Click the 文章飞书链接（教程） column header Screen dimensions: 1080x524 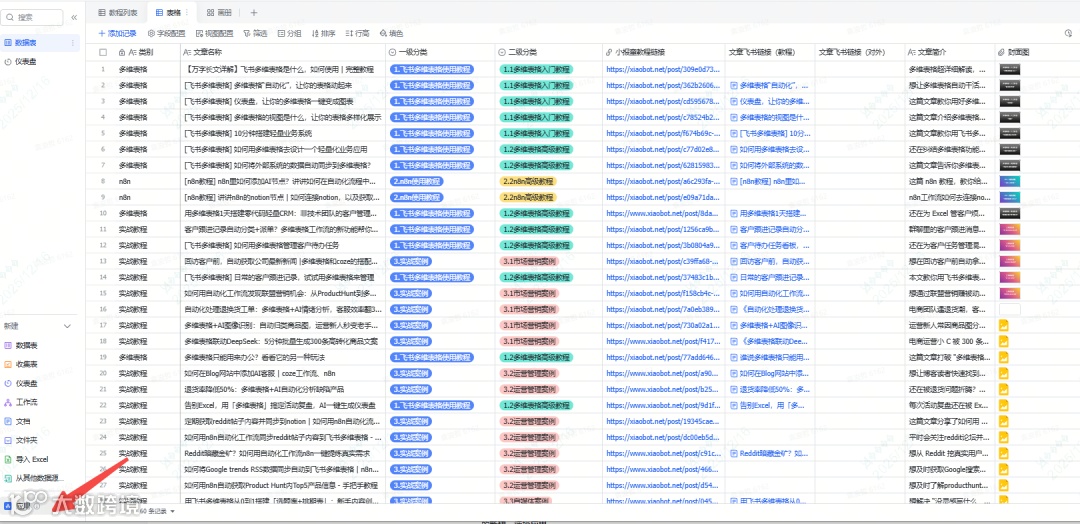coord(769,52)
